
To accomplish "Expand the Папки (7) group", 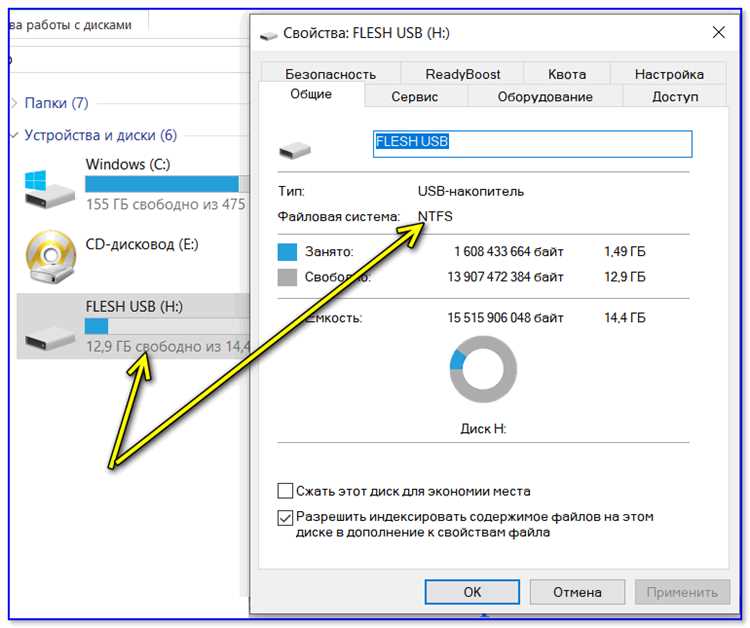I will click(x=14, y=103).
